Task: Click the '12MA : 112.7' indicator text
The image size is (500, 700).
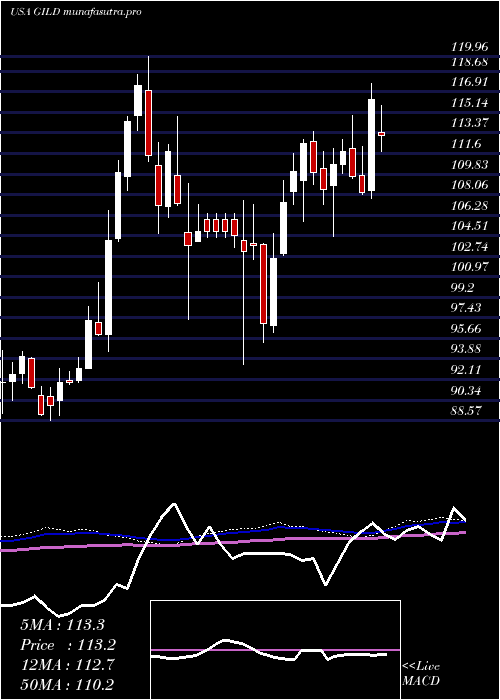Action: 67,666
